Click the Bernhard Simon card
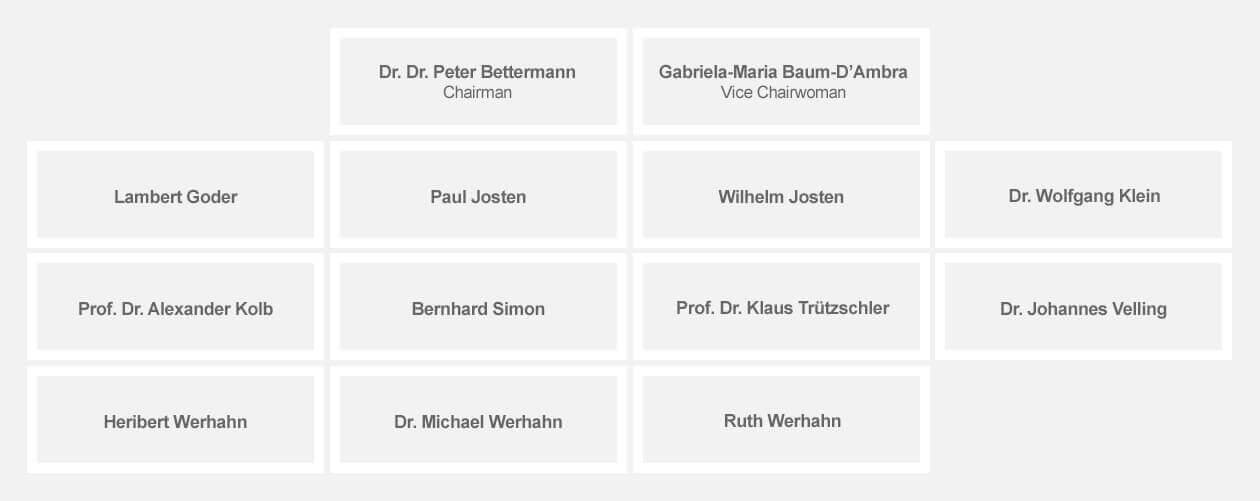 [478, 306]
